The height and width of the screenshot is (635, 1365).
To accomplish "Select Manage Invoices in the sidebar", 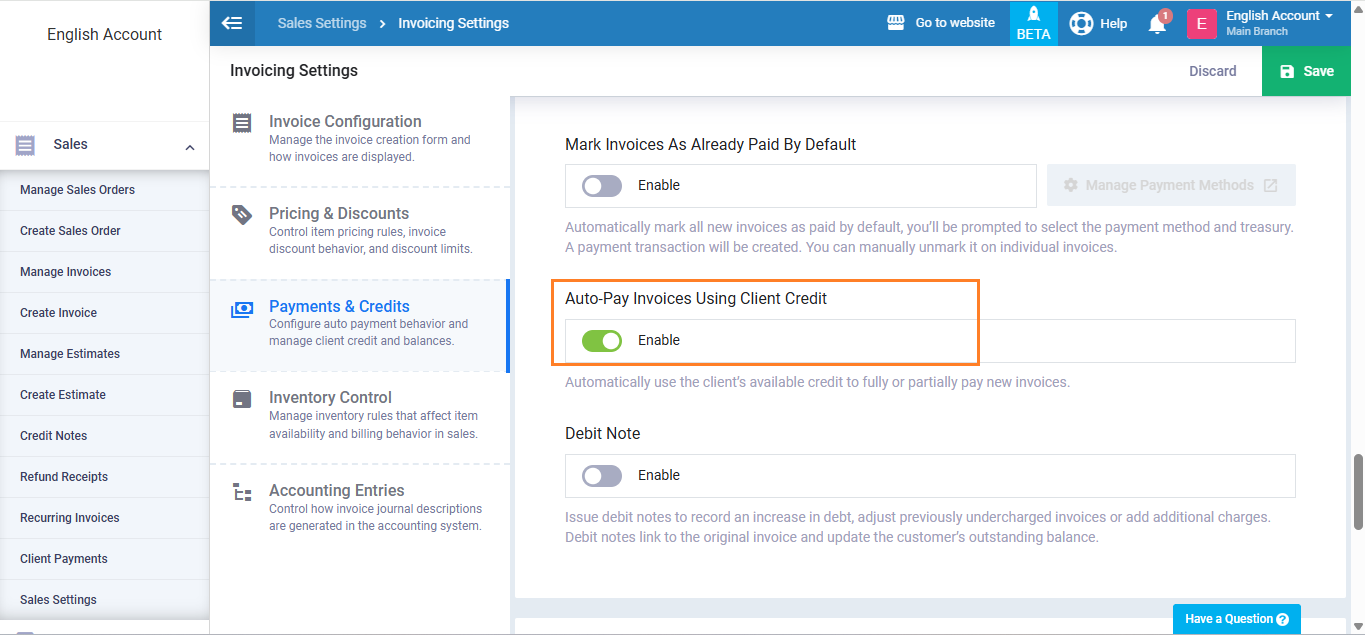I will pos(66,272).
